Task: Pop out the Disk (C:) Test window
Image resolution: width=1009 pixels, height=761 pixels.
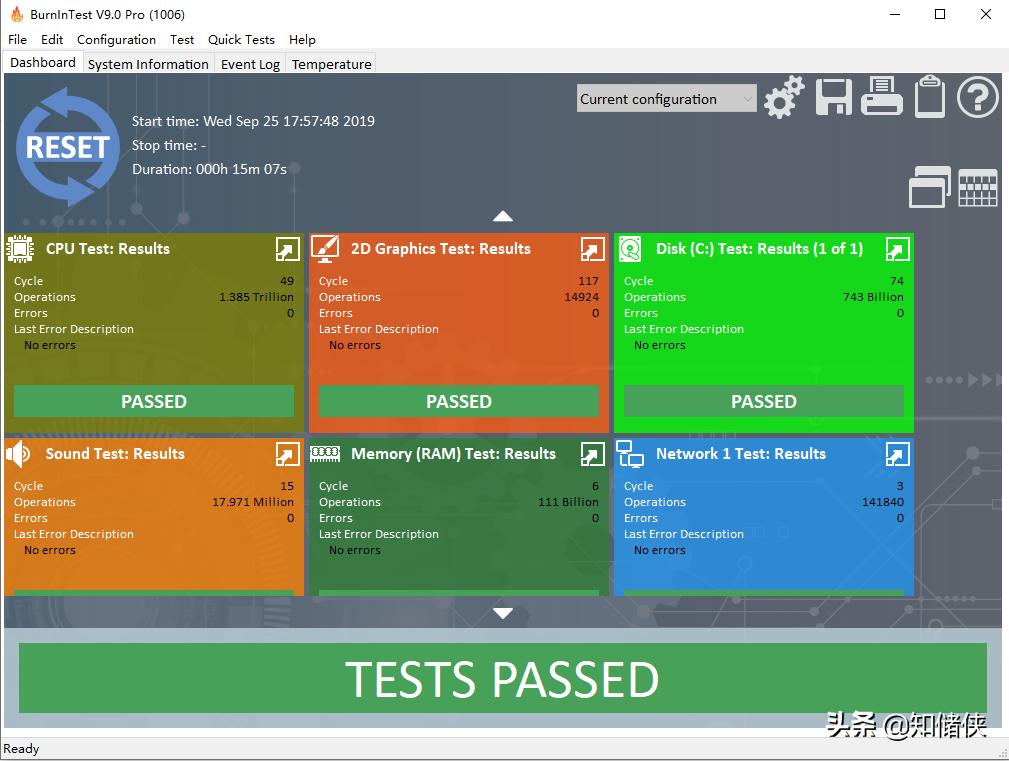Action: 897,249
